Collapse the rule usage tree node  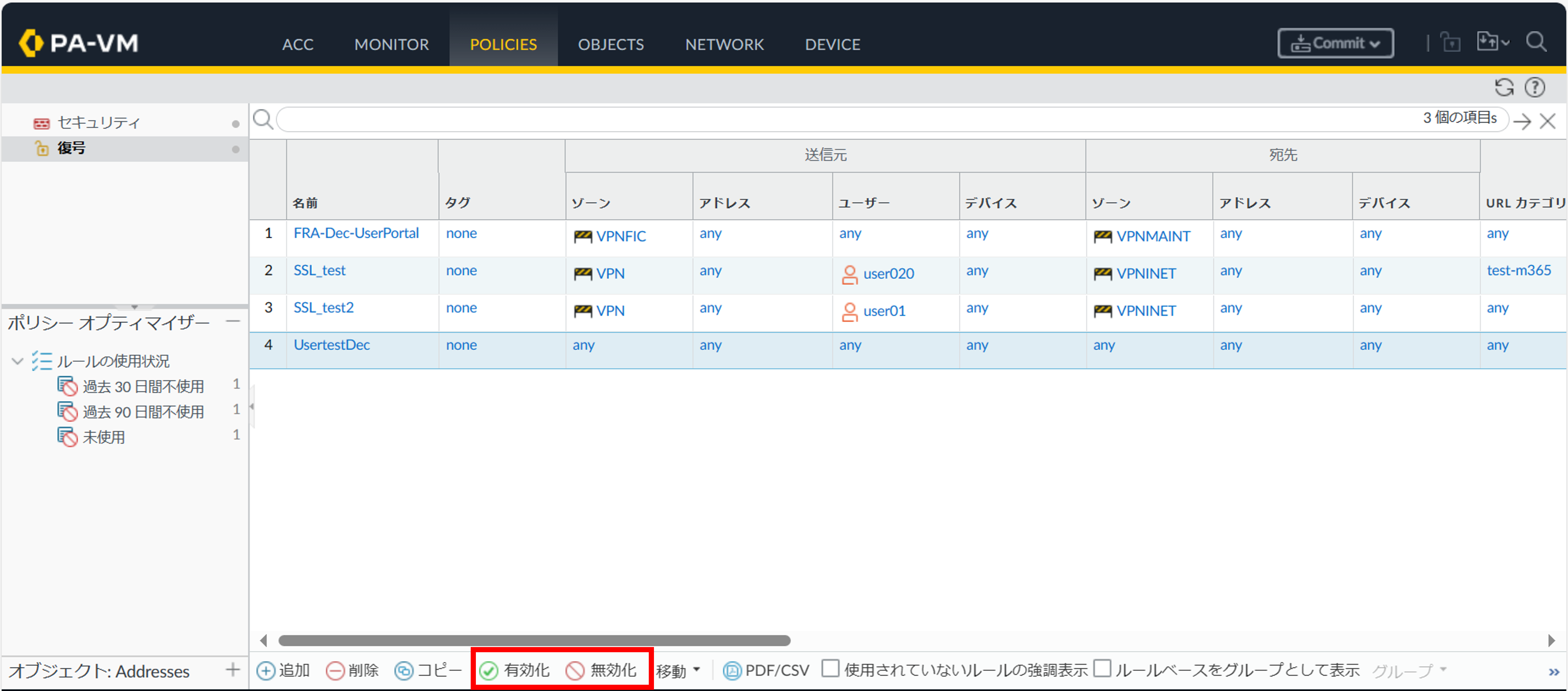(18, 361)
